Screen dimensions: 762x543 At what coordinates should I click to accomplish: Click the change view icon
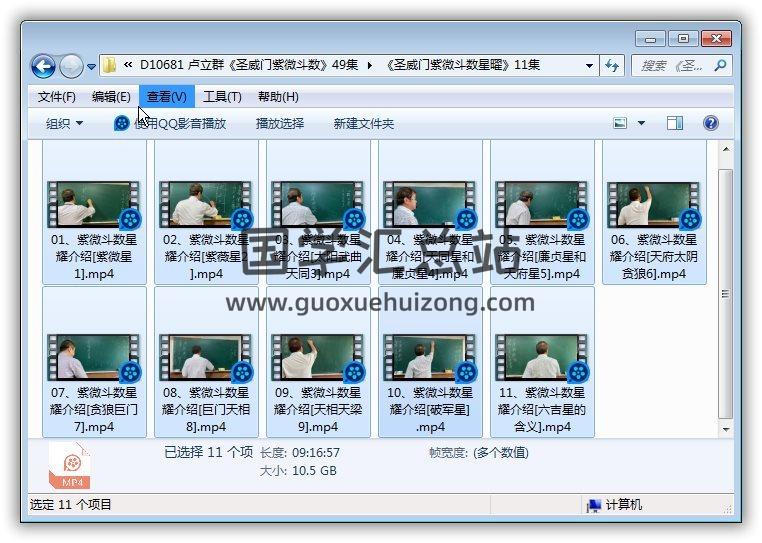tap(620, 123)
